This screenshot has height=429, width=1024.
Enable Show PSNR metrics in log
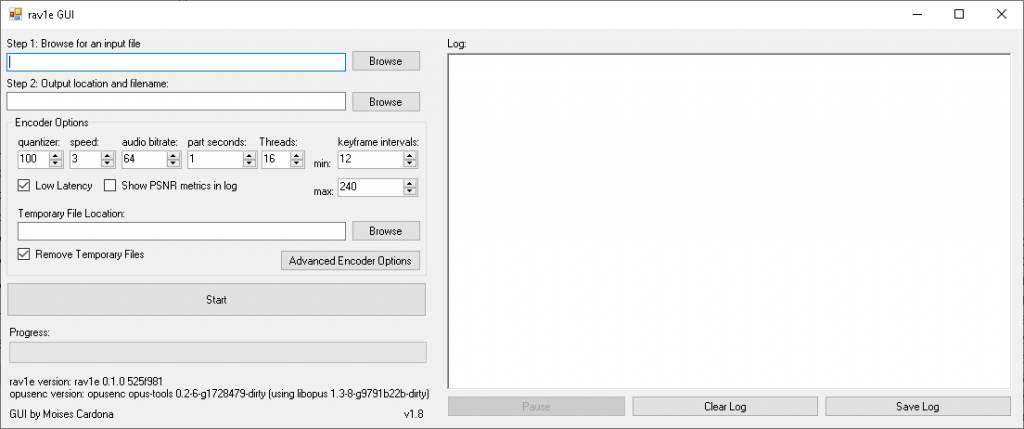coord(110,185)
